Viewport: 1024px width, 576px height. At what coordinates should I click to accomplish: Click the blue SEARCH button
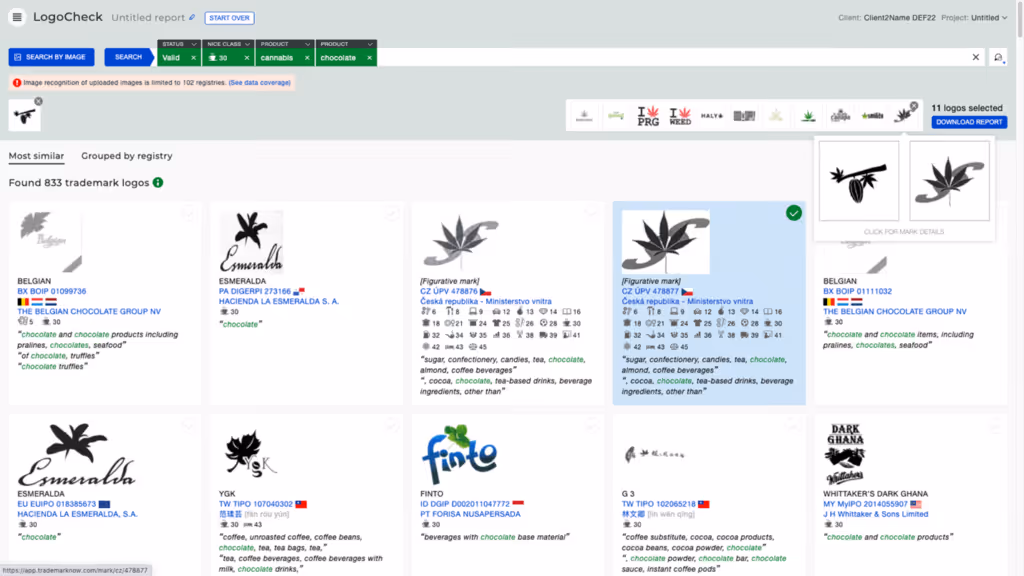(x=128, y=57)
